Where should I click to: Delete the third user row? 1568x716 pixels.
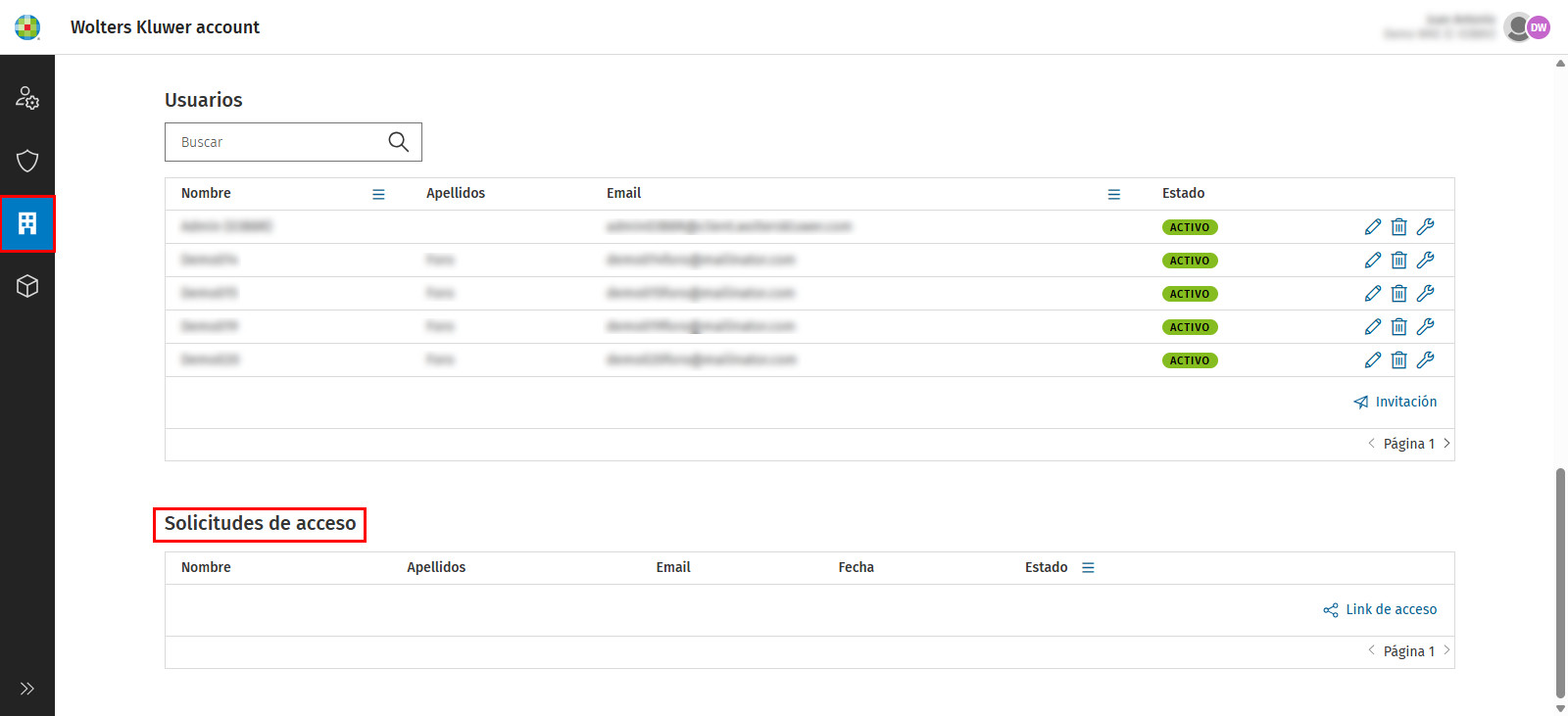1399,294
